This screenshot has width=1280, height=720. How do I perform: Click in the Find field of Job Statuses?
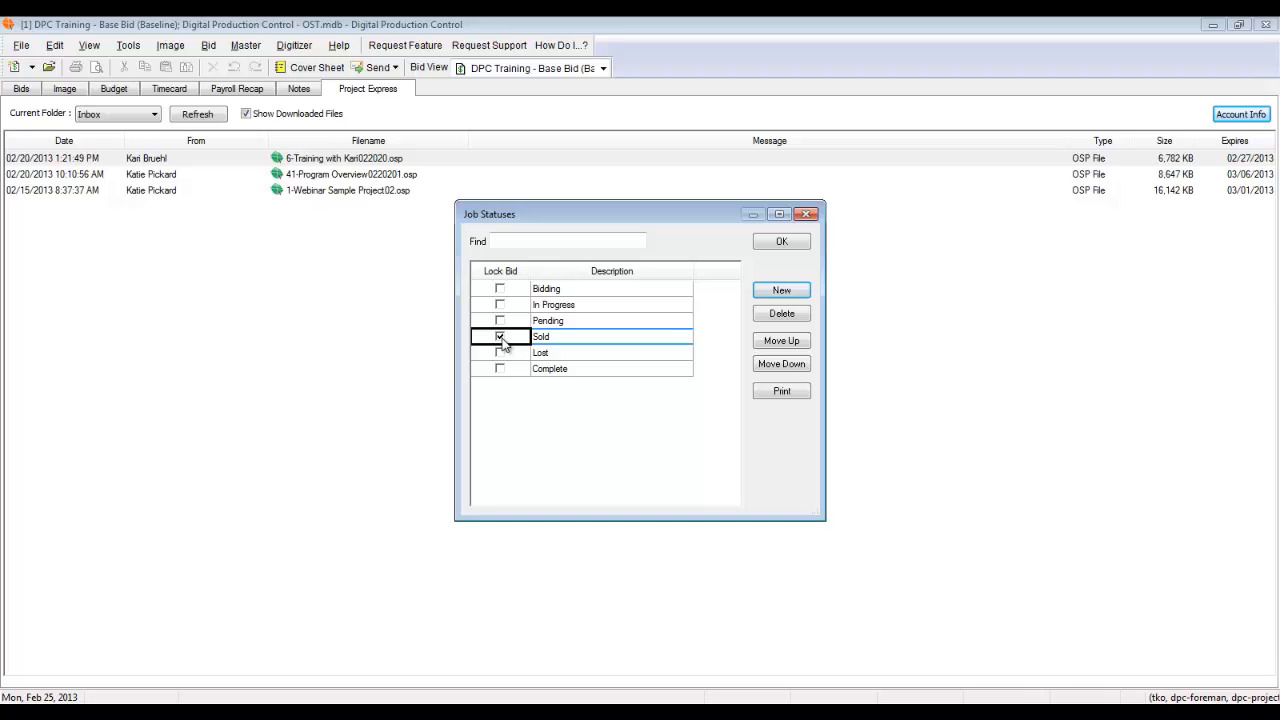[x=567, y=241]
